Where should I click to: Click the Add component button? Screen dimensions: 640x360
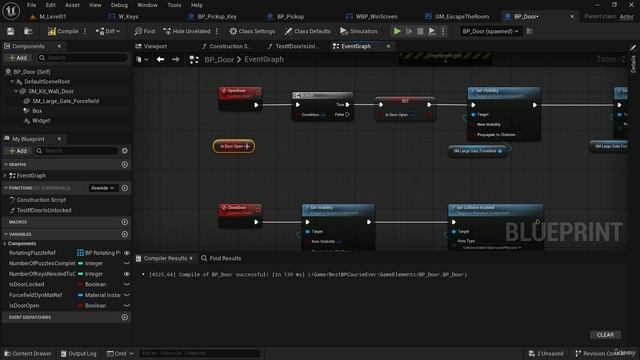(x=18, y=58)
